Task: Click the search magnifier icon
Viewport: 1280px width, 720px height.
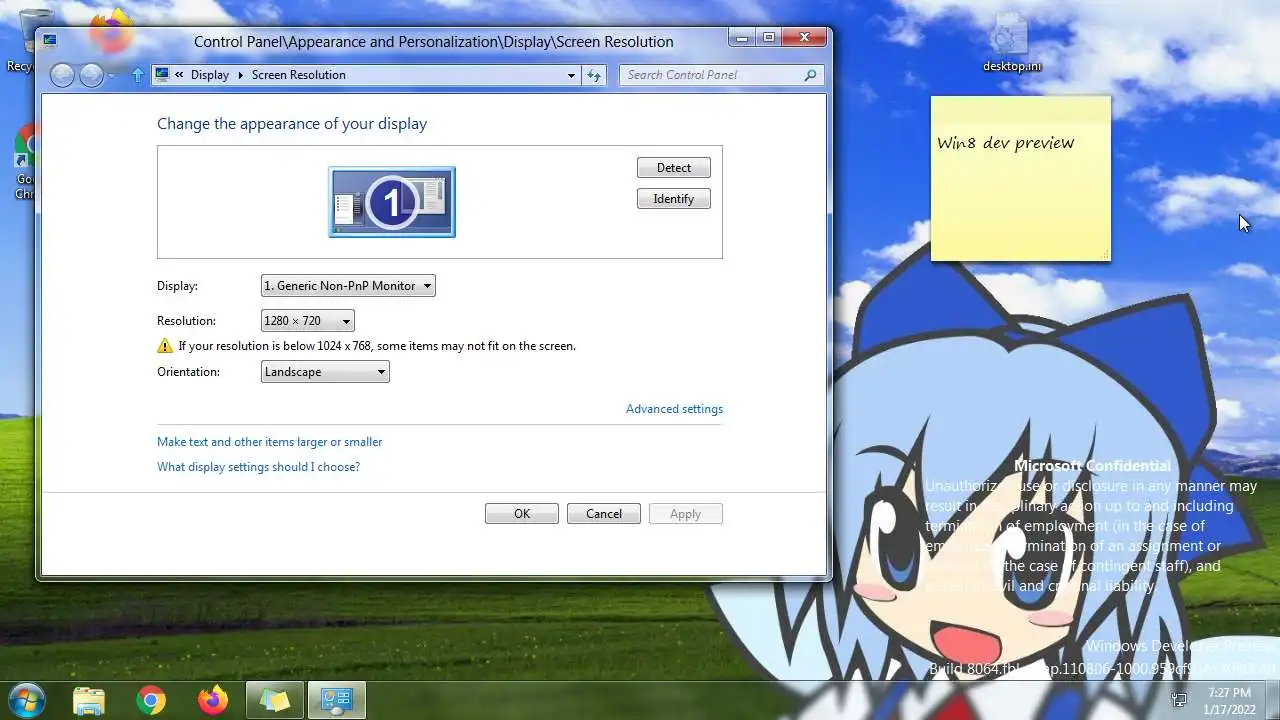Action: click(x=810, y=75)
